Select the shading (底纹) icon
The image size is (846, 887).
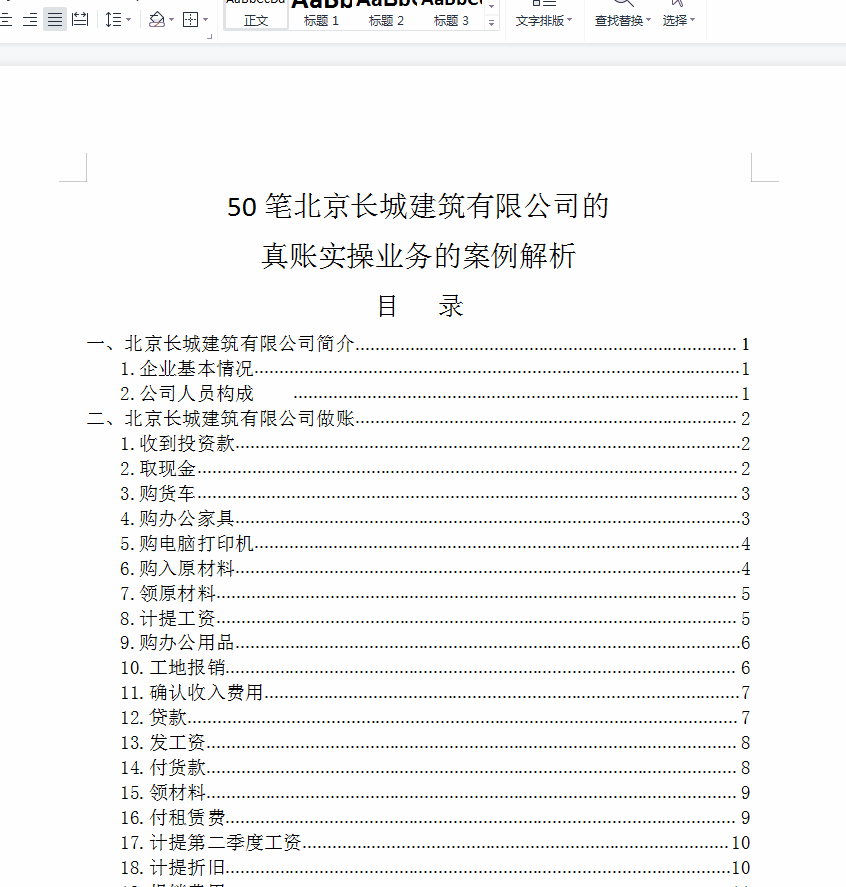coord(158,19)
